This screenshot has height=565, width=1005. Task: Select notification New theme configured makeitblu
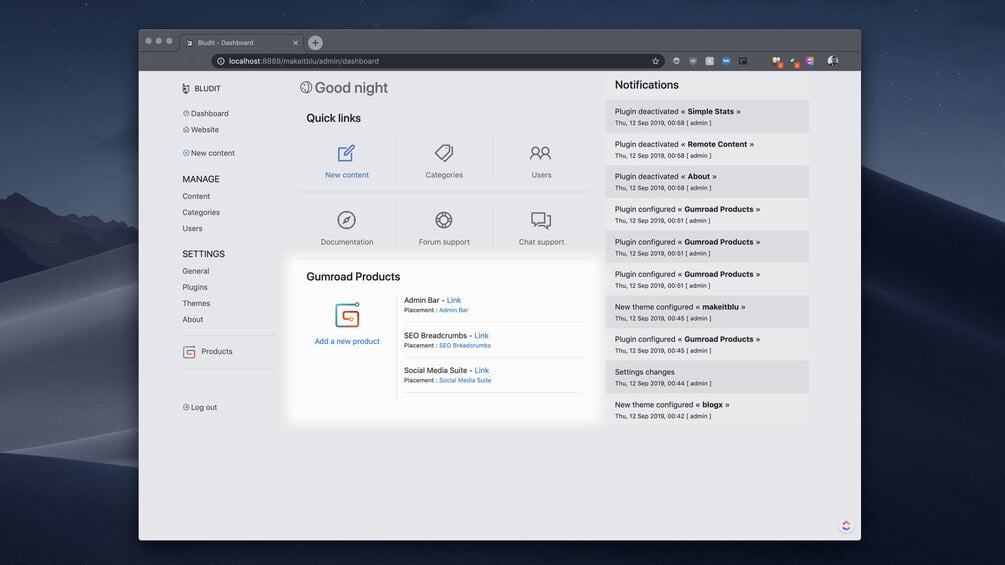pos(707,312)
